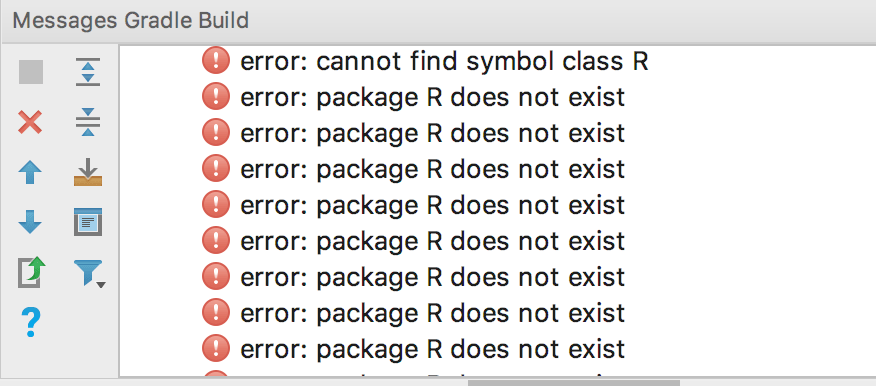876x386 pixels.
Task: Click red error icon on second message row
Action: tap(216, 97)
